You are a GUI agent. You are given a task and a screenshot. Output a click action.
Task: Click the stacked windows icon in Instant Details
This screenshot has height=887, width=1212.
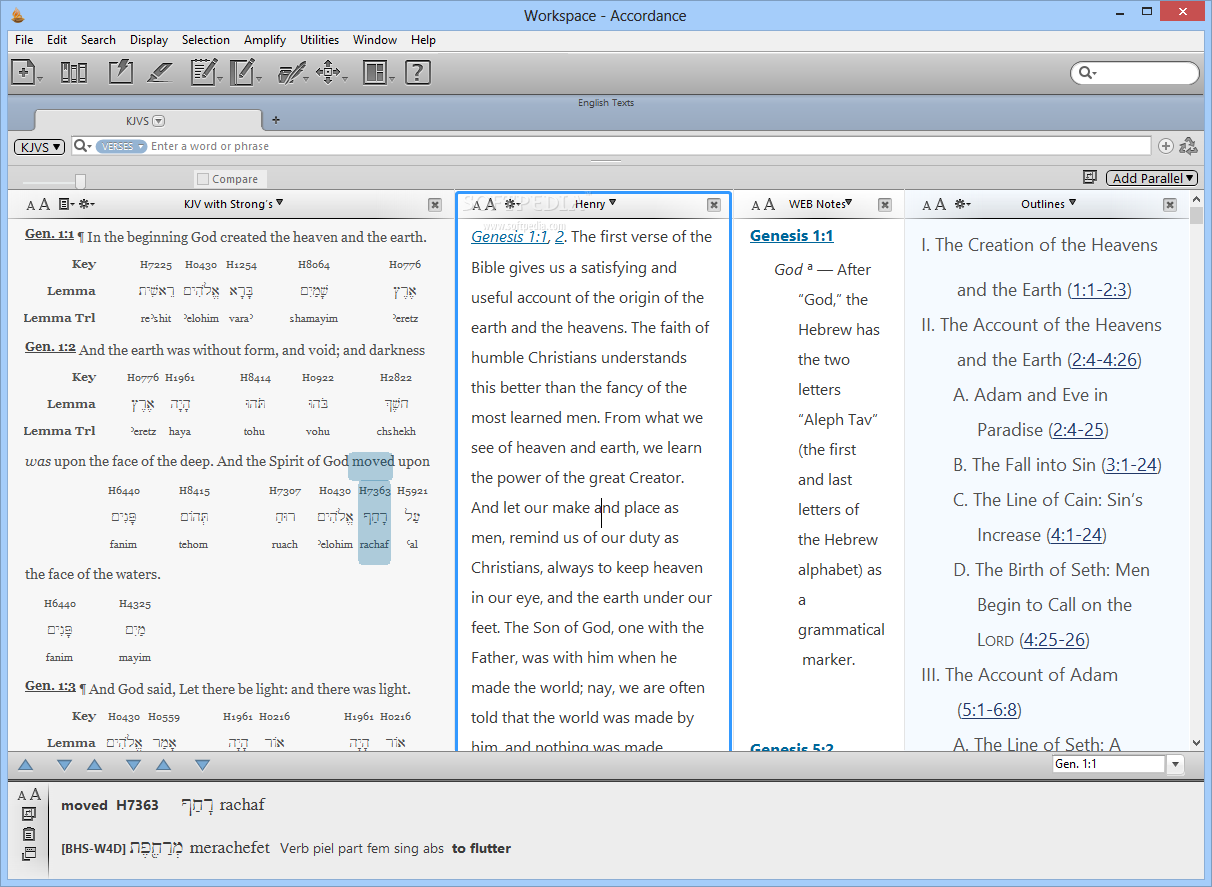(28, 853)
